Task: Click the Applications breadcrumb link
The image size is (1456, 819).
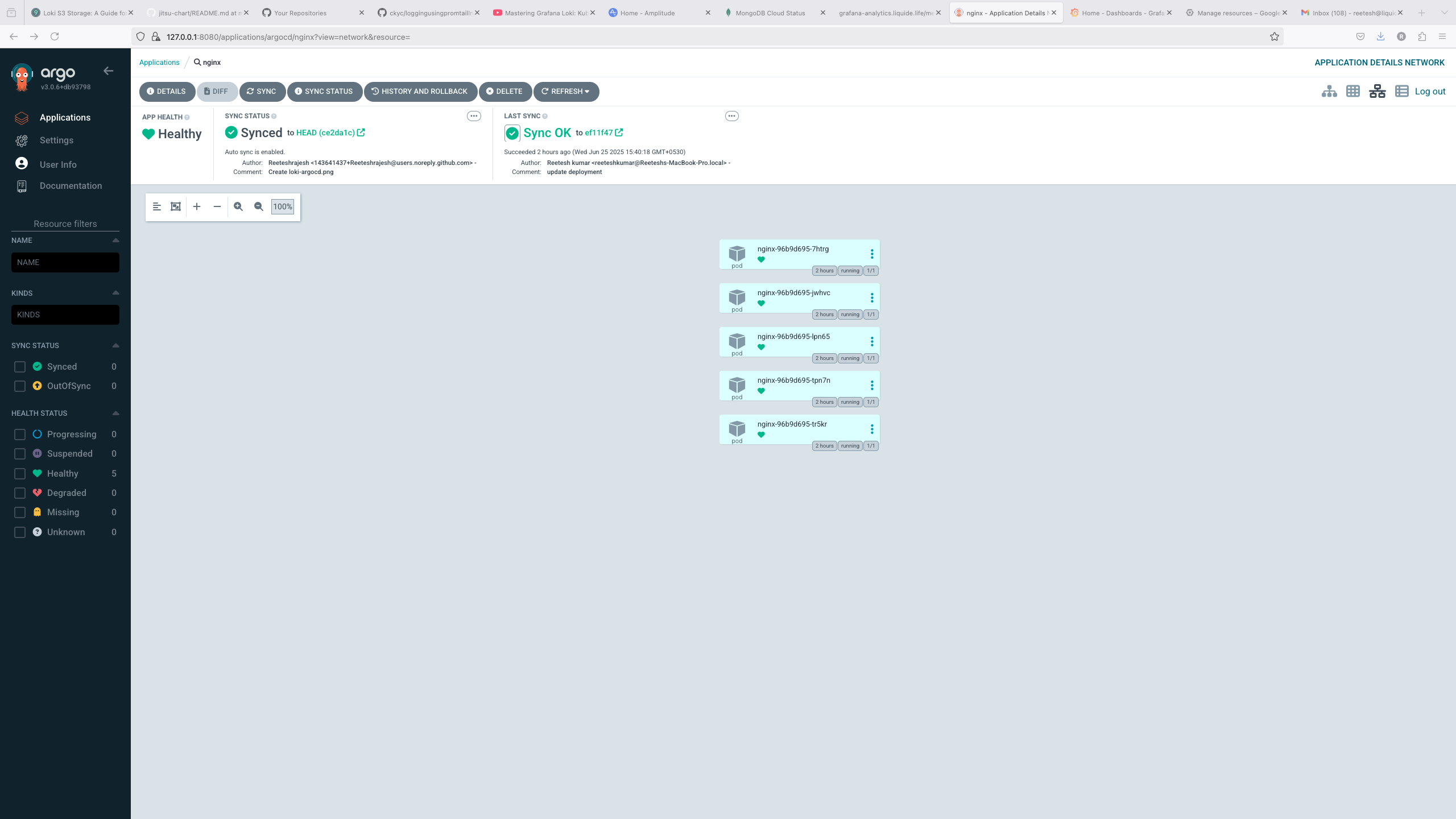Action: [159, 63]
